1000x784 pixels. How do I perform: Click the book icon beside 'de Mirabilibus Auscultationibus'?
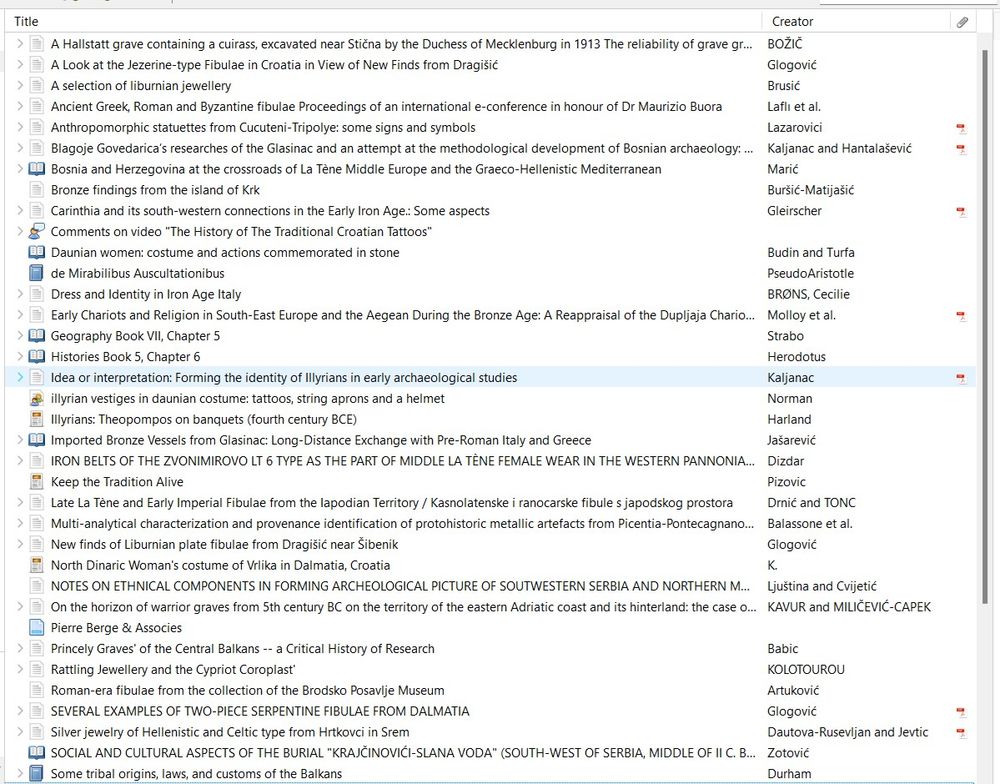[37, 273]
